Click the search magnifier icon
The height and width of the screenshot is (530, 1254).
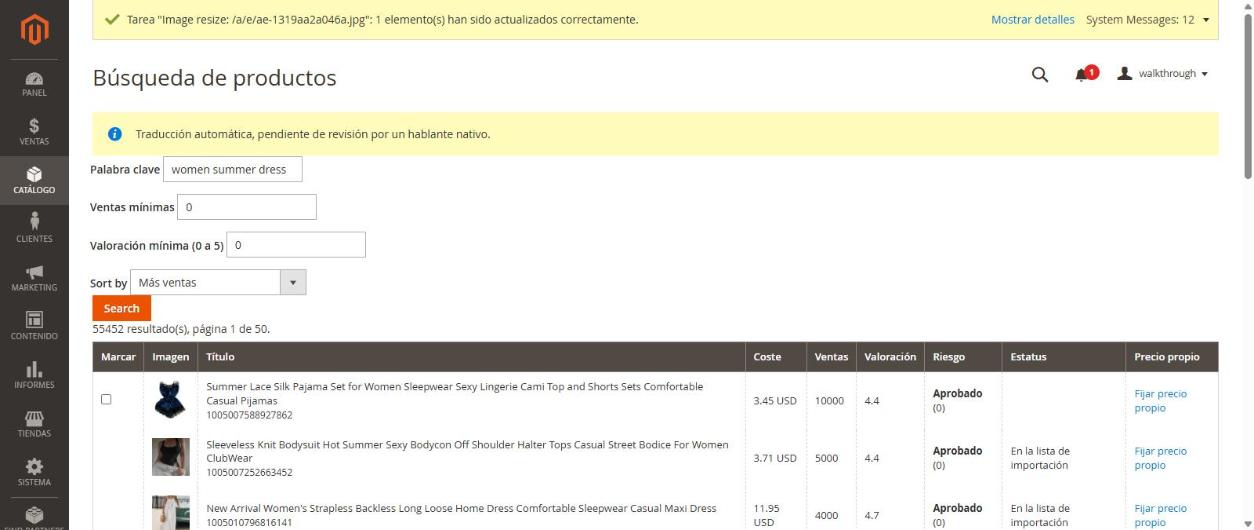1040,74
